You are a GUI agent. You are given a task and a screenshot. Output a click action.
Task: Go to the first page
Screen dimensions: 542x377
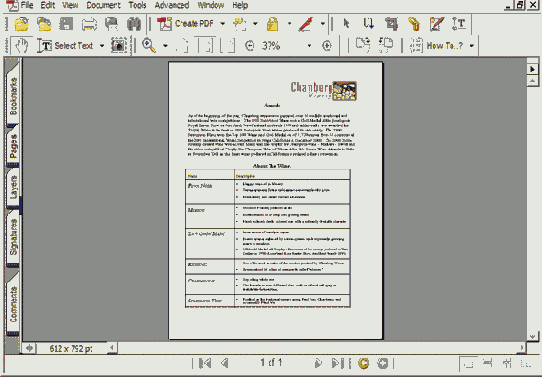click(x=205, y=363)
